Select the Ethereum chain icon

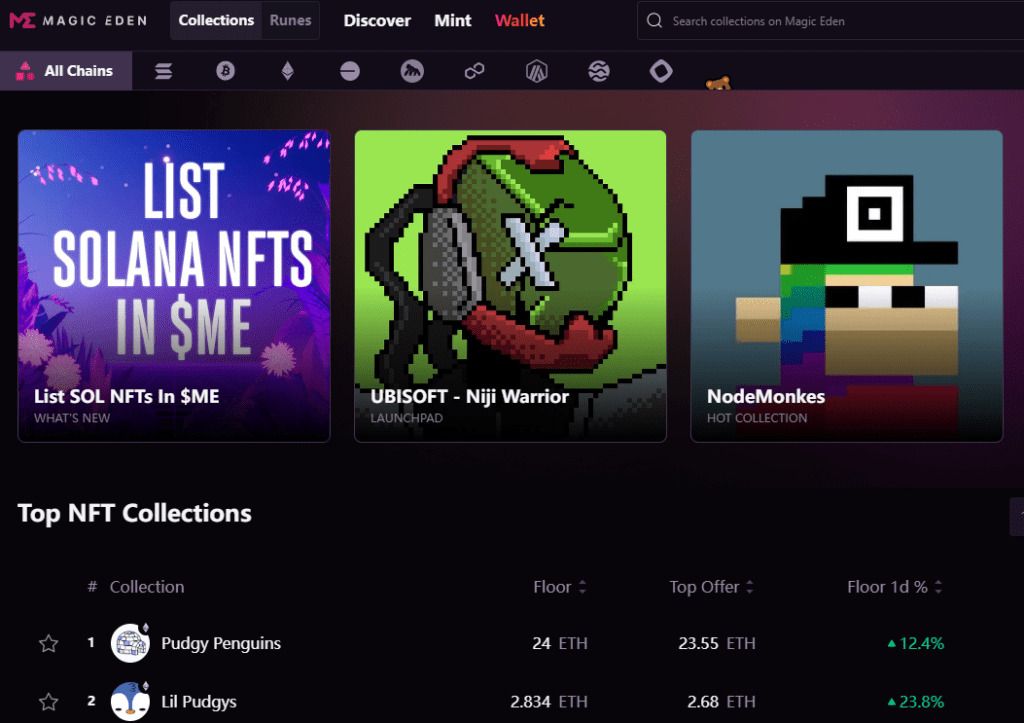click(x=287, y=71)
